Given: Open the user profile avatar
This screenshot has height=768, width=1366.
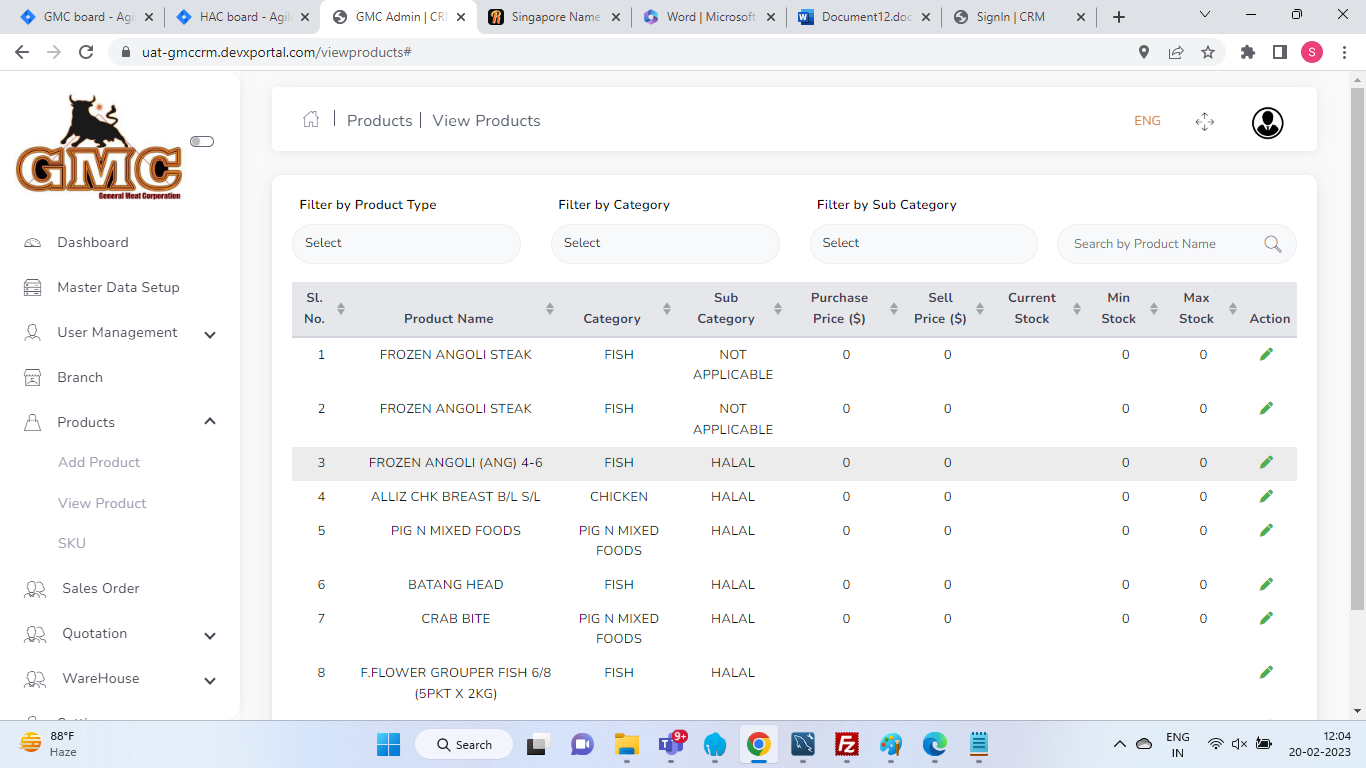Looking at the screenshot, I should click(1267, 123).
